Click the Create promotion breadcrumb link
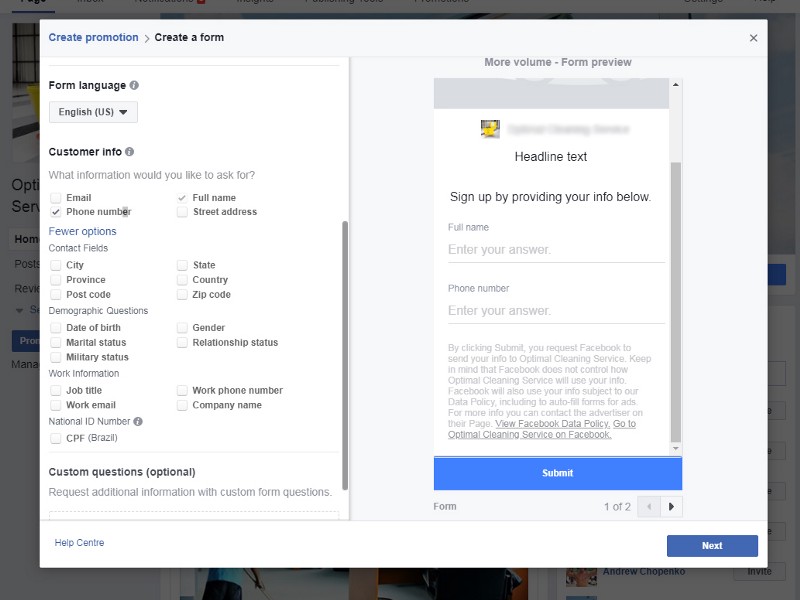Image resolution: width=800 pixels, height=600 pixels. 93,37
